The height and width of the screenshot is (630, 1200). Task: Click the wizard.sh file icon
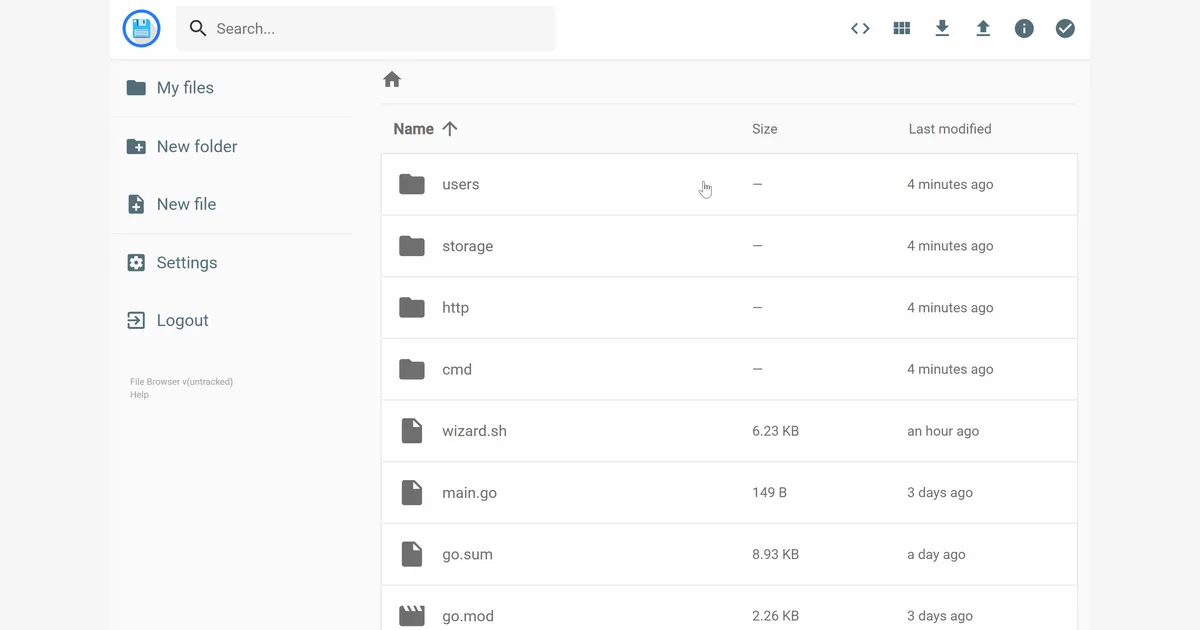[x=412, y=431]
